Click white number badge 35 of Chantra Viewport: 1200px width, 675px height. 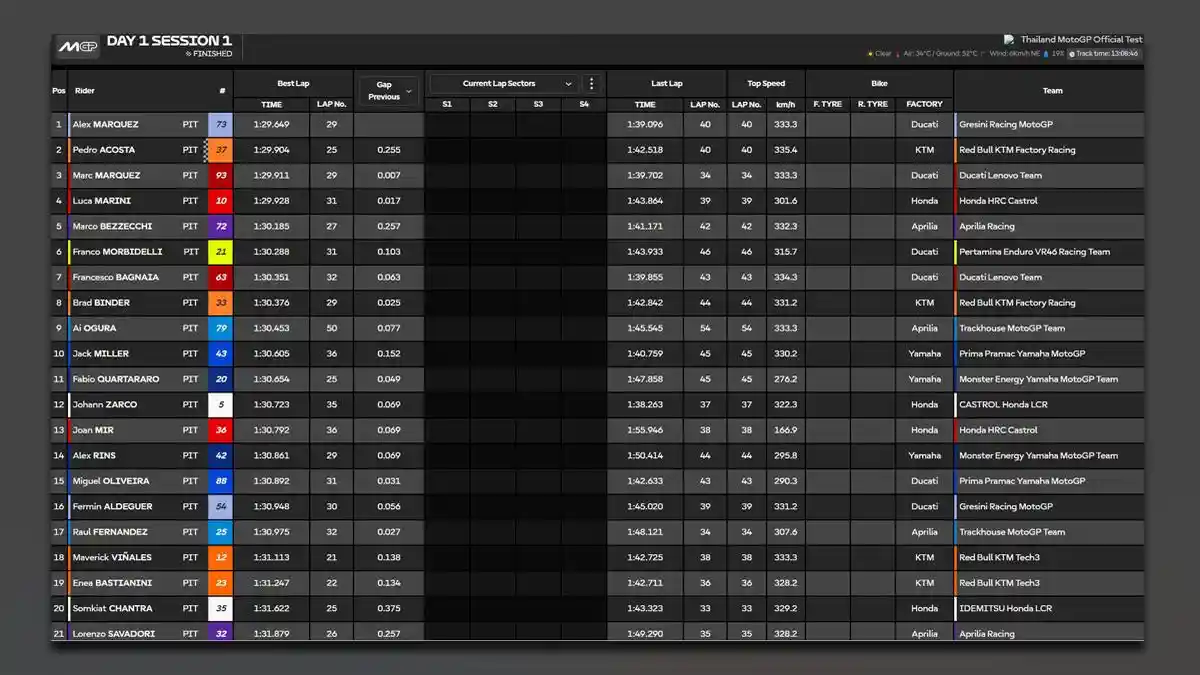(221, 609)
